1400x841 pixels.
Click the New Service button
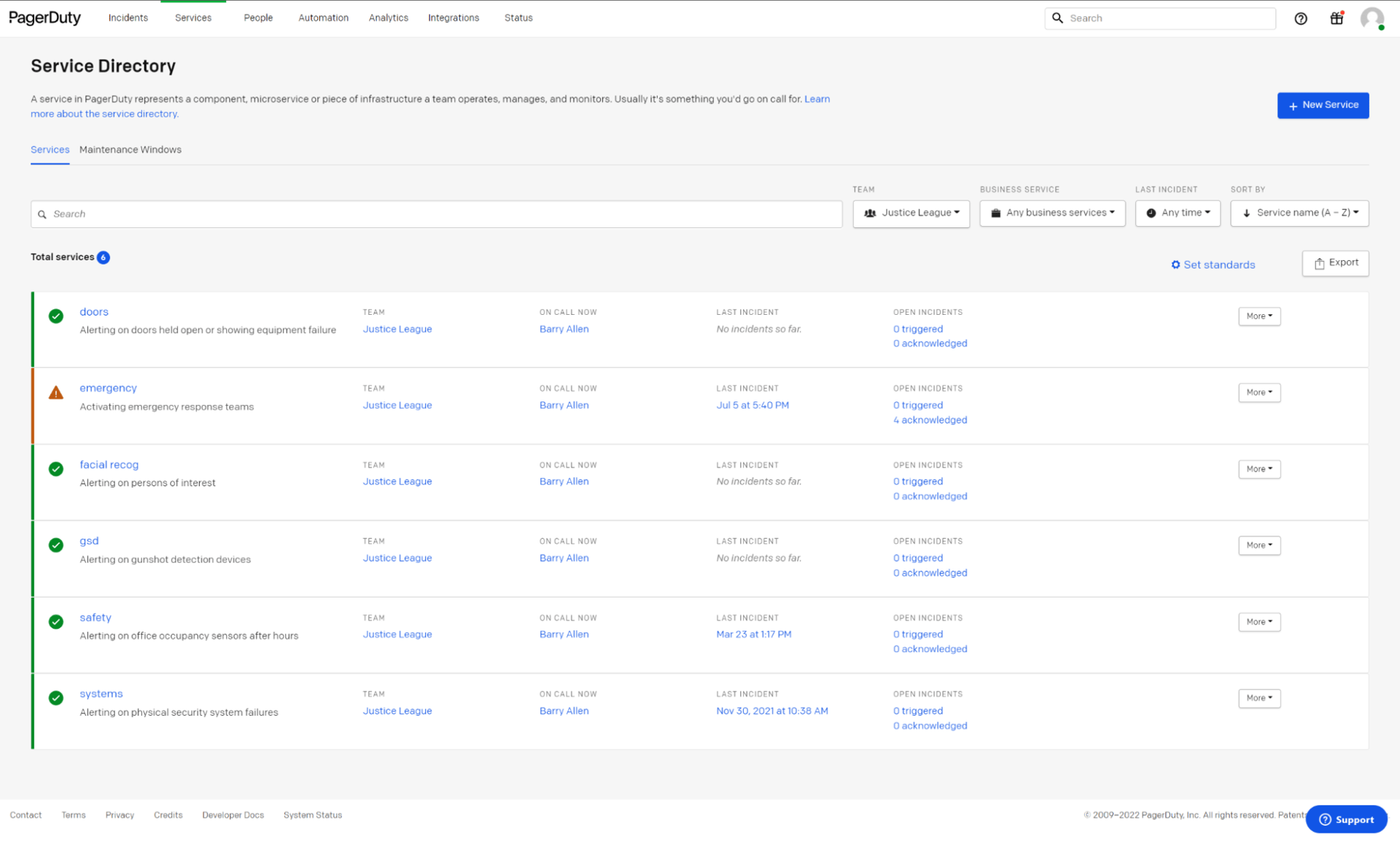1323,105
